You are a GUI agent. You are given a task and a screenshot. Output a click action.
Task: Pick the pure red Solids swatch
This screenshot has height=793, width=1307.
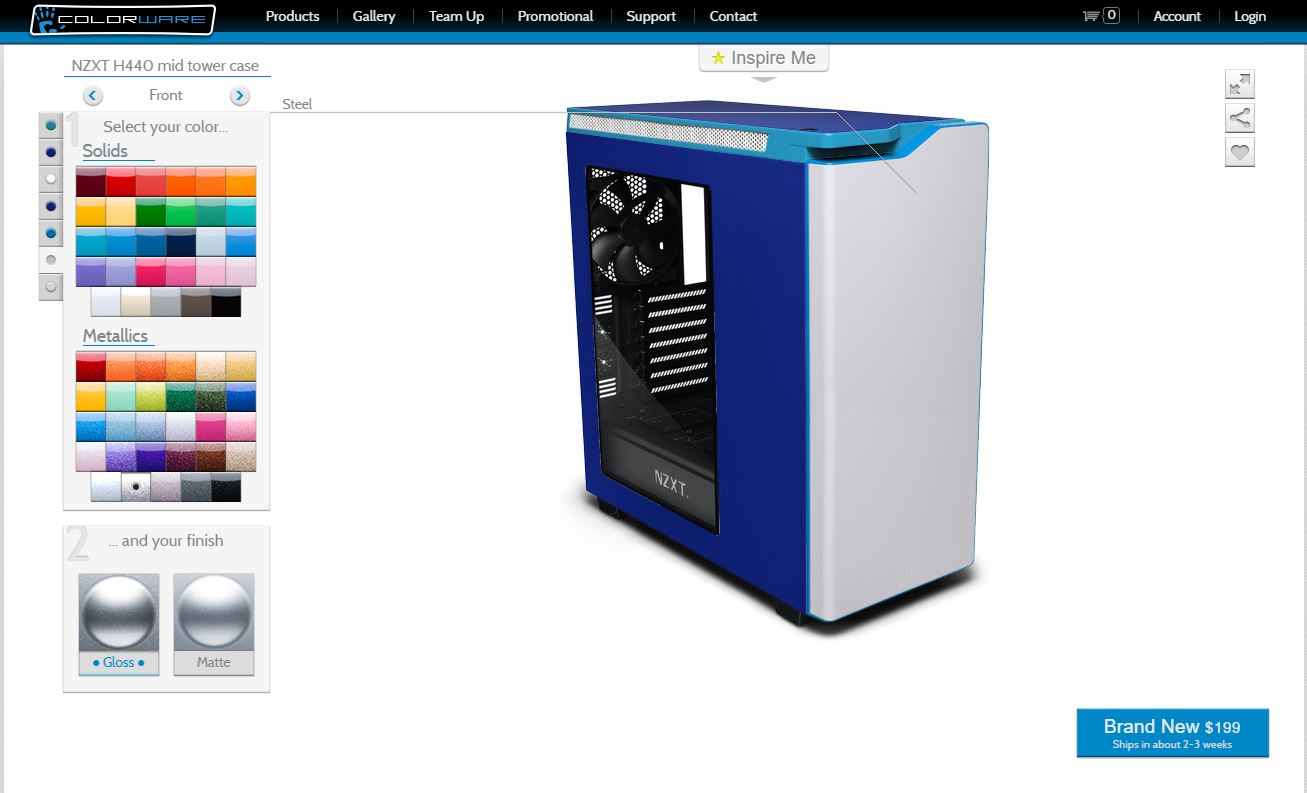(121, 181)
